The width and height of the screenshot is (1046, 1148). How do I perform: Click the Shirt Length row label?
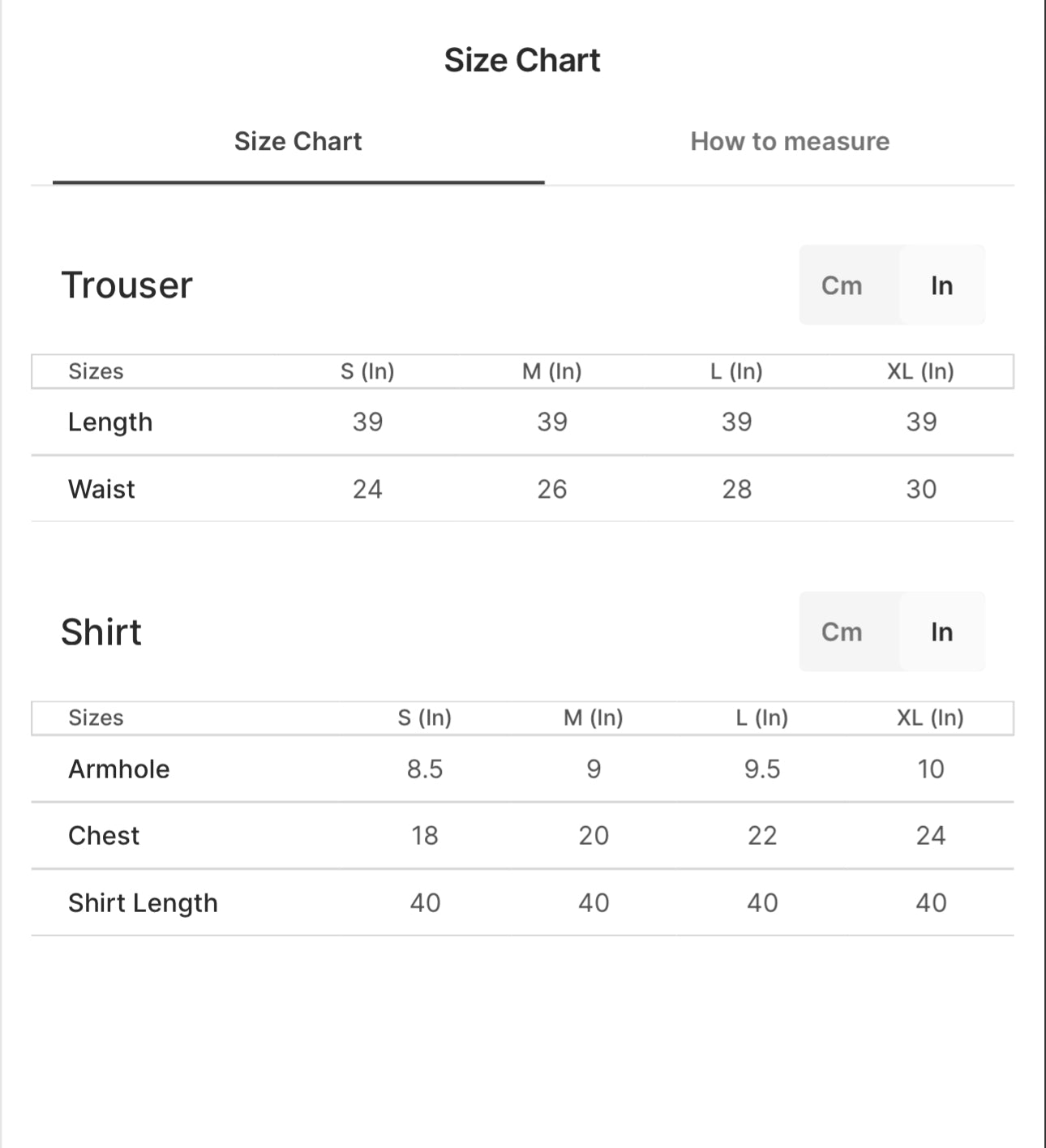pos(143,903)
